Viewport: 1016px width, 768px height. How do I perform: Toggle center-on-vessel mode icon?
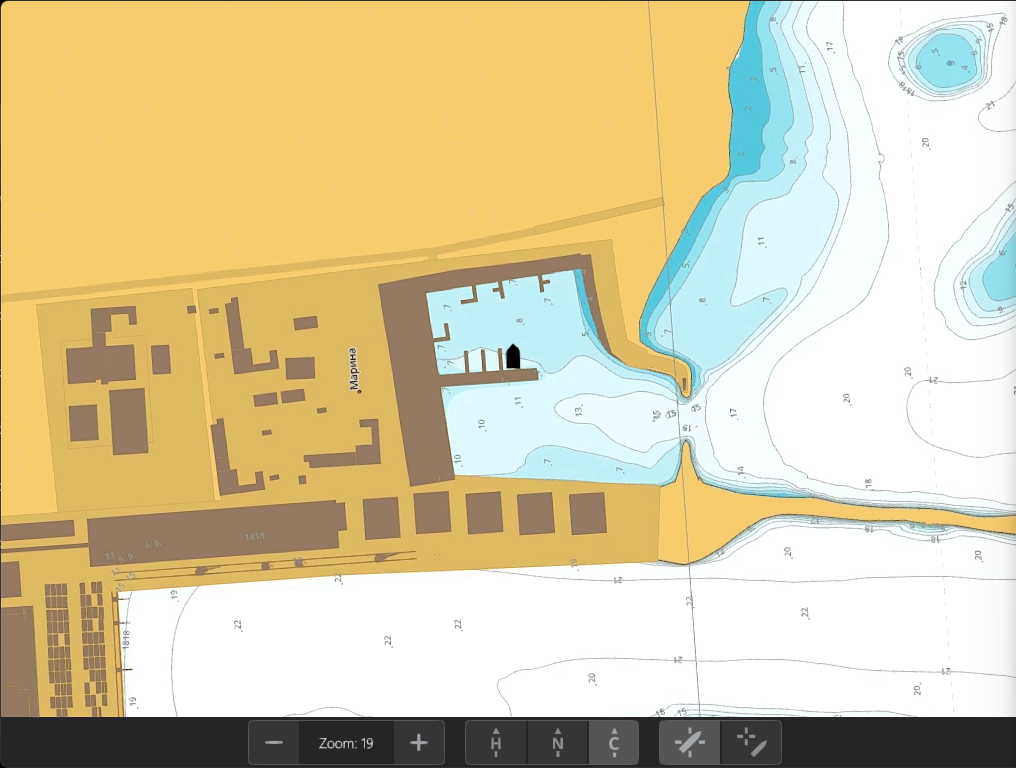tap(689, 743)
